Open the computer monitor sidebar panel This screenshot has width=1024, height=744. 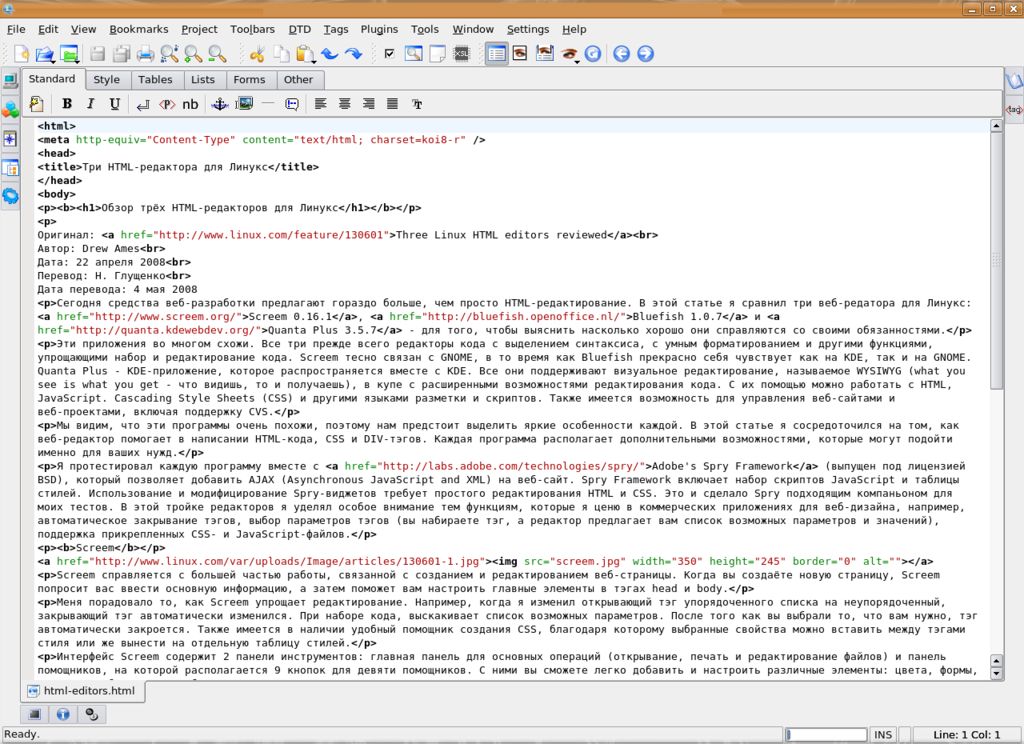click(x=10, y=81)
